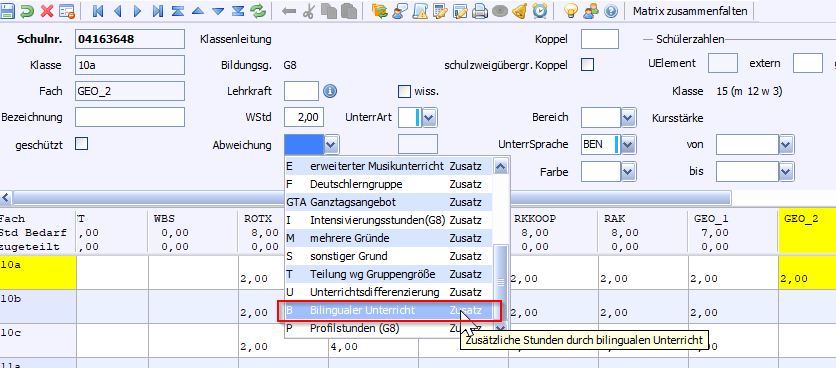The height and width of the screenshot is (368, 836).
Task: Click the light bulb tip icon
Action: 571,11
